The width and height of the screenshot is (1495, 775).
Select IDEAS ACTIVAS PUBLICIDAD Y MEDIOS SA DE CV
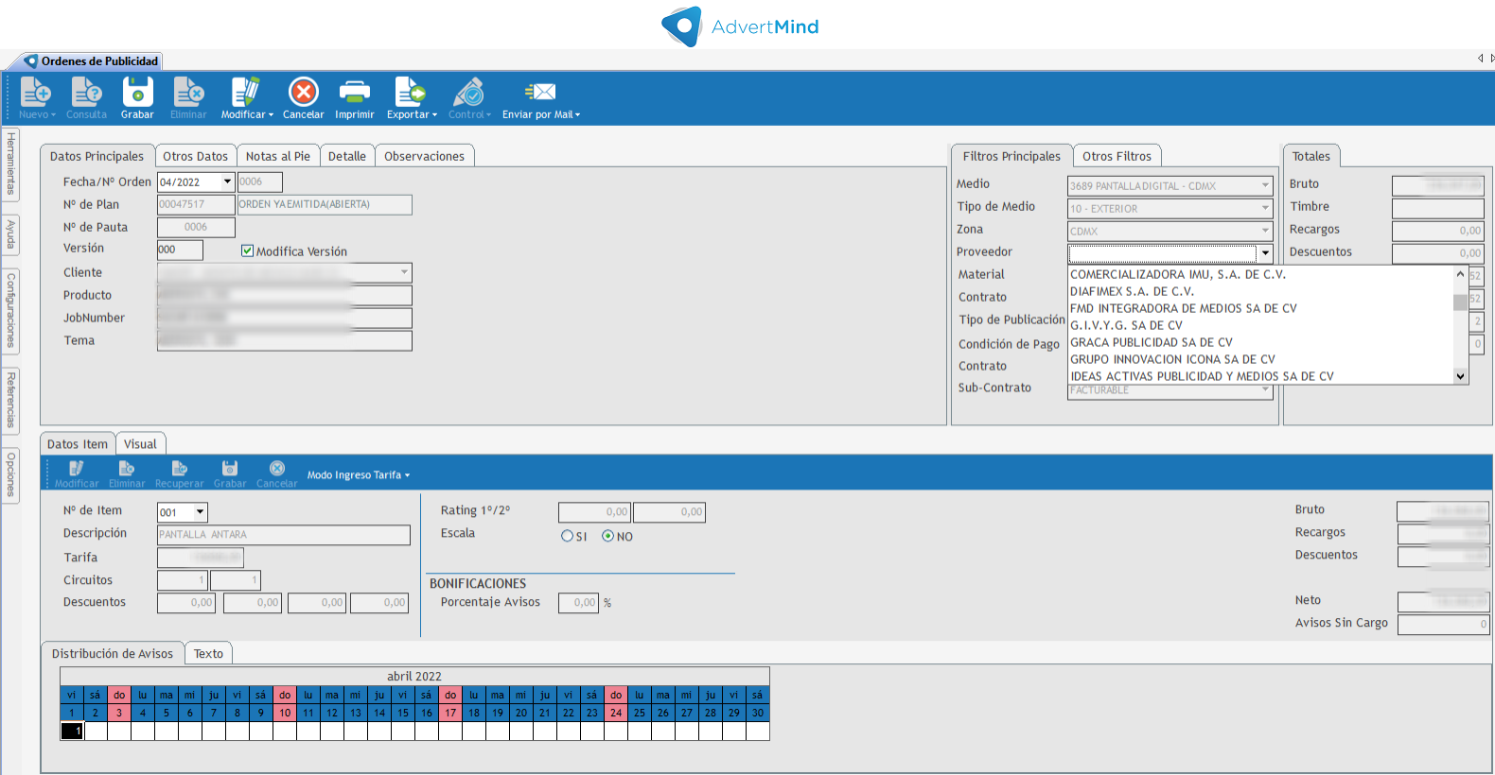coord(1260,376)
